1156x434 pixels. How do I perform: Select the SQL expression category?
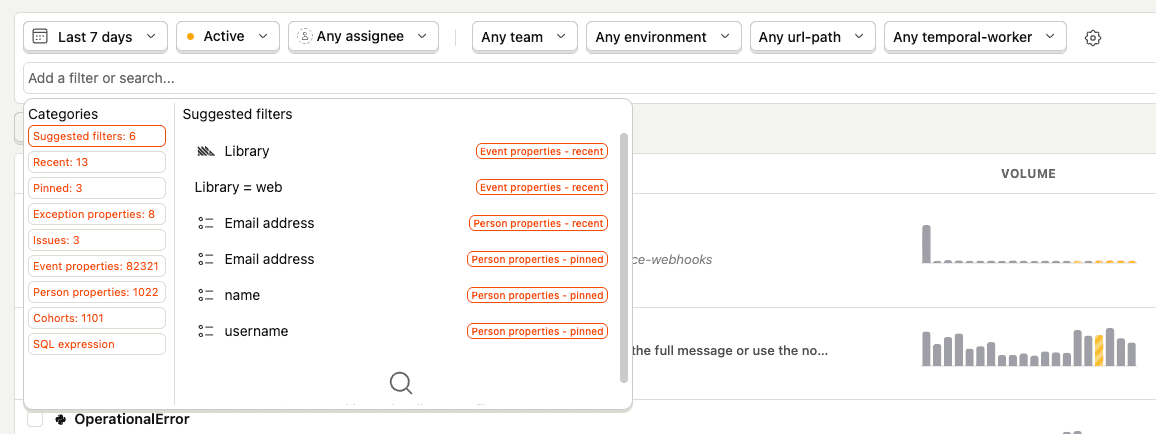tap(97, 344)
